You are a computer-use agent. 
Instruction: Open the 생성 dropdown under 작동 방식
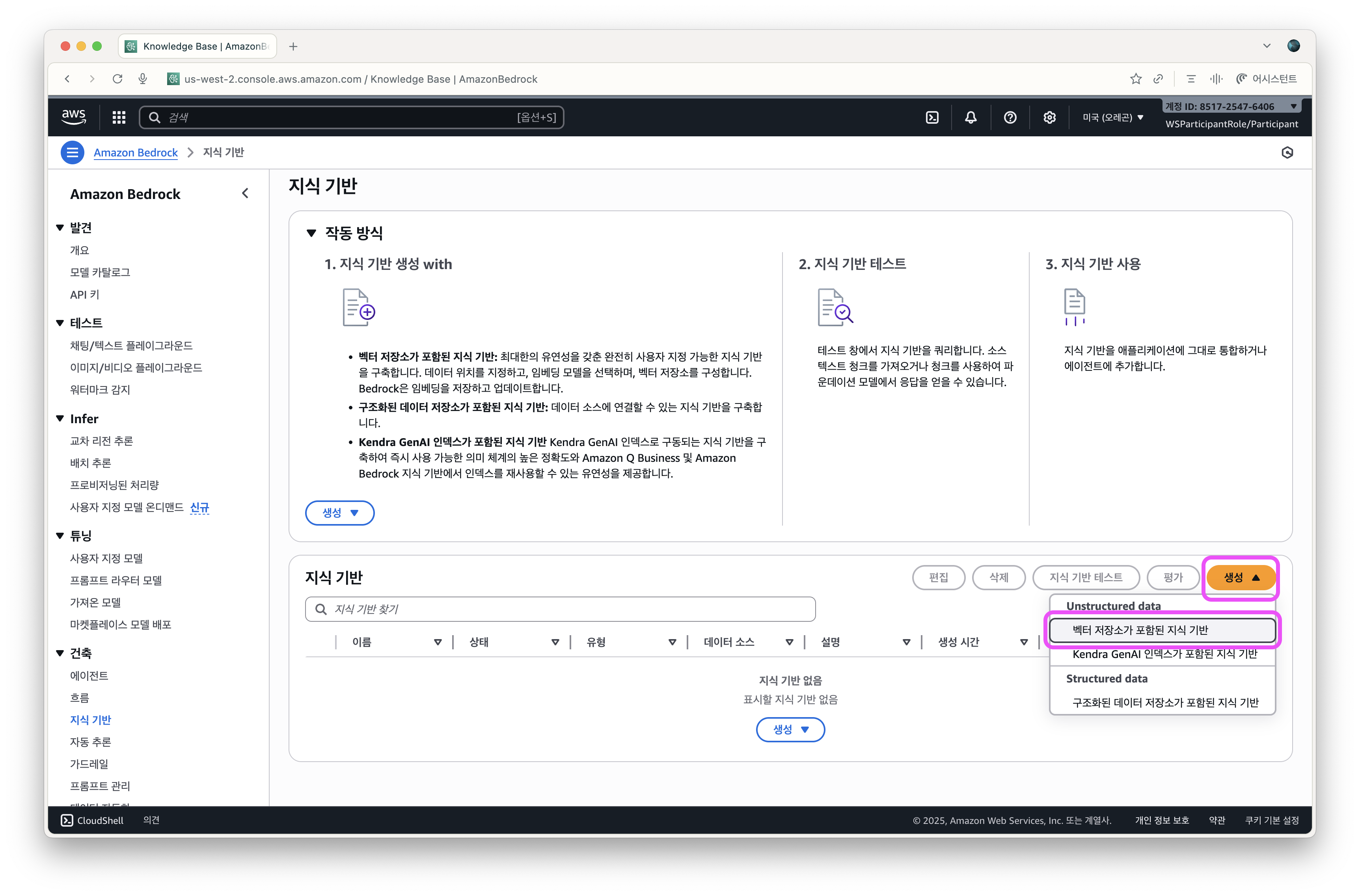(x=340, y=513)
